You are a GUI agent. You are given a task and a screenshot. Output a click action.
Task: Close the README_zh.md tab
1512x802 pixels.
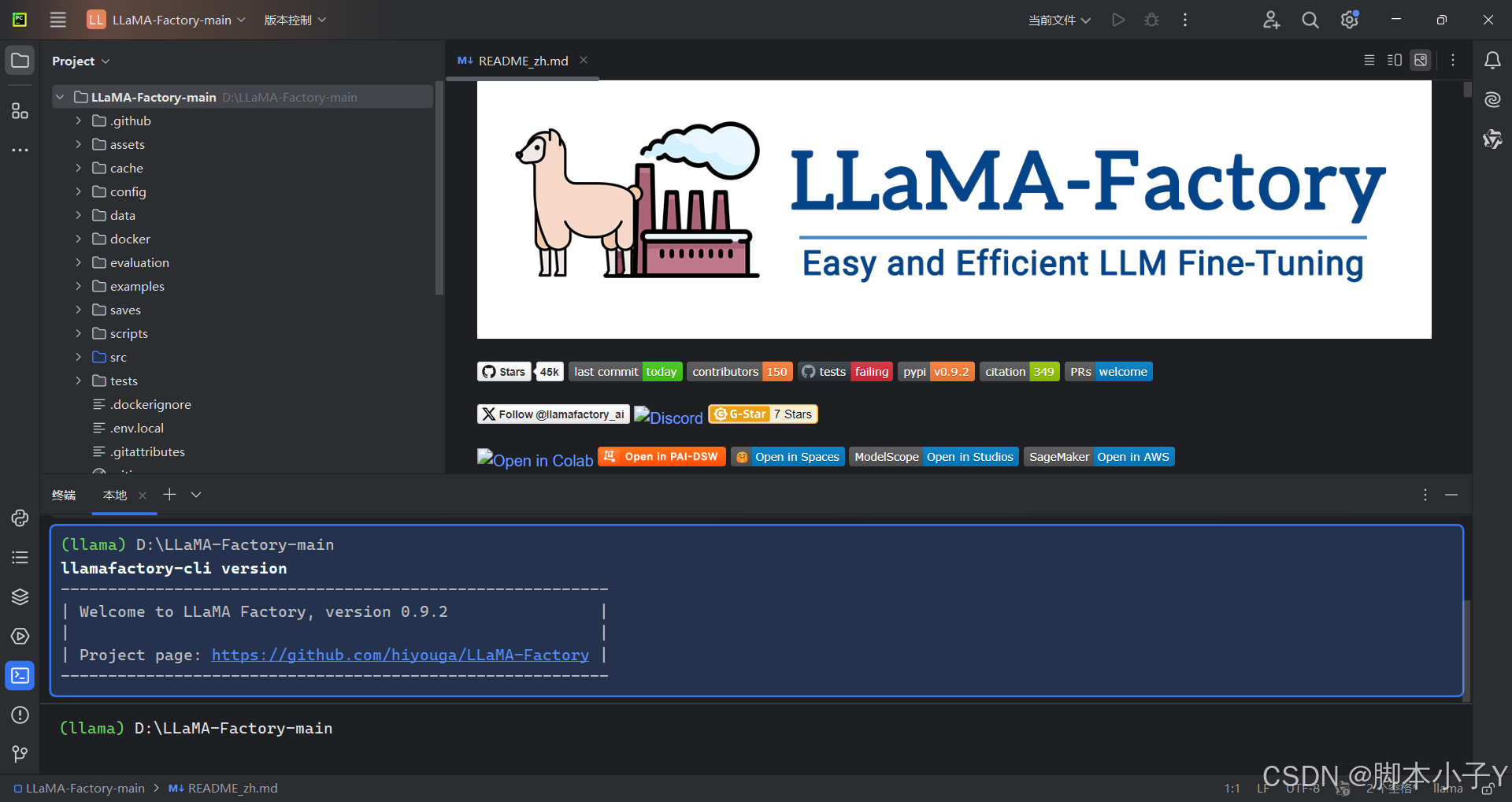[x=584, y=60]
